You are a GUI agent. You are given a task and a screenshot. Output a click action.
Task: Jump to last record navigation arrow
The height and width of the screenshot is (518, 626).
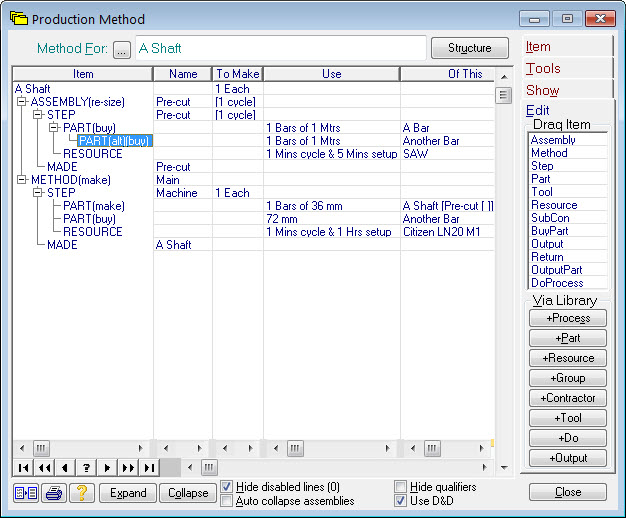[148, 468]
